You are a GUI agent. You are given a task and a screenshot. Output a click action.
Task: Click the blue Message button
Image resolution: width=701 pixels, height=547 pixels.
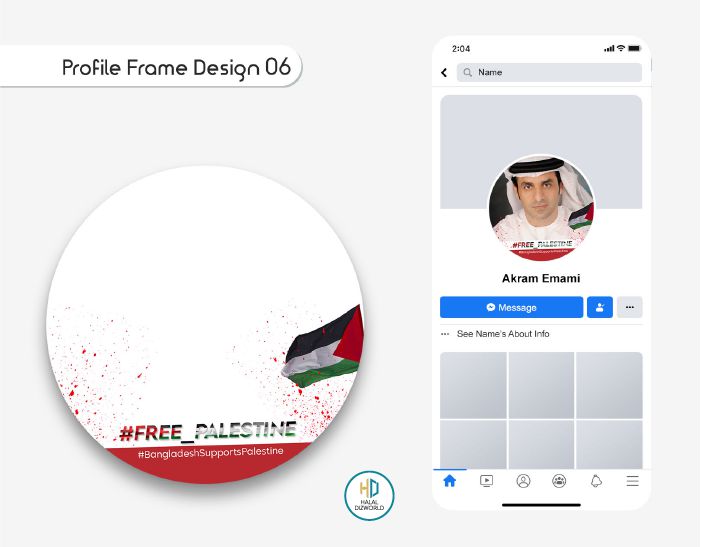pyautogui.click(x=511, y=307)
